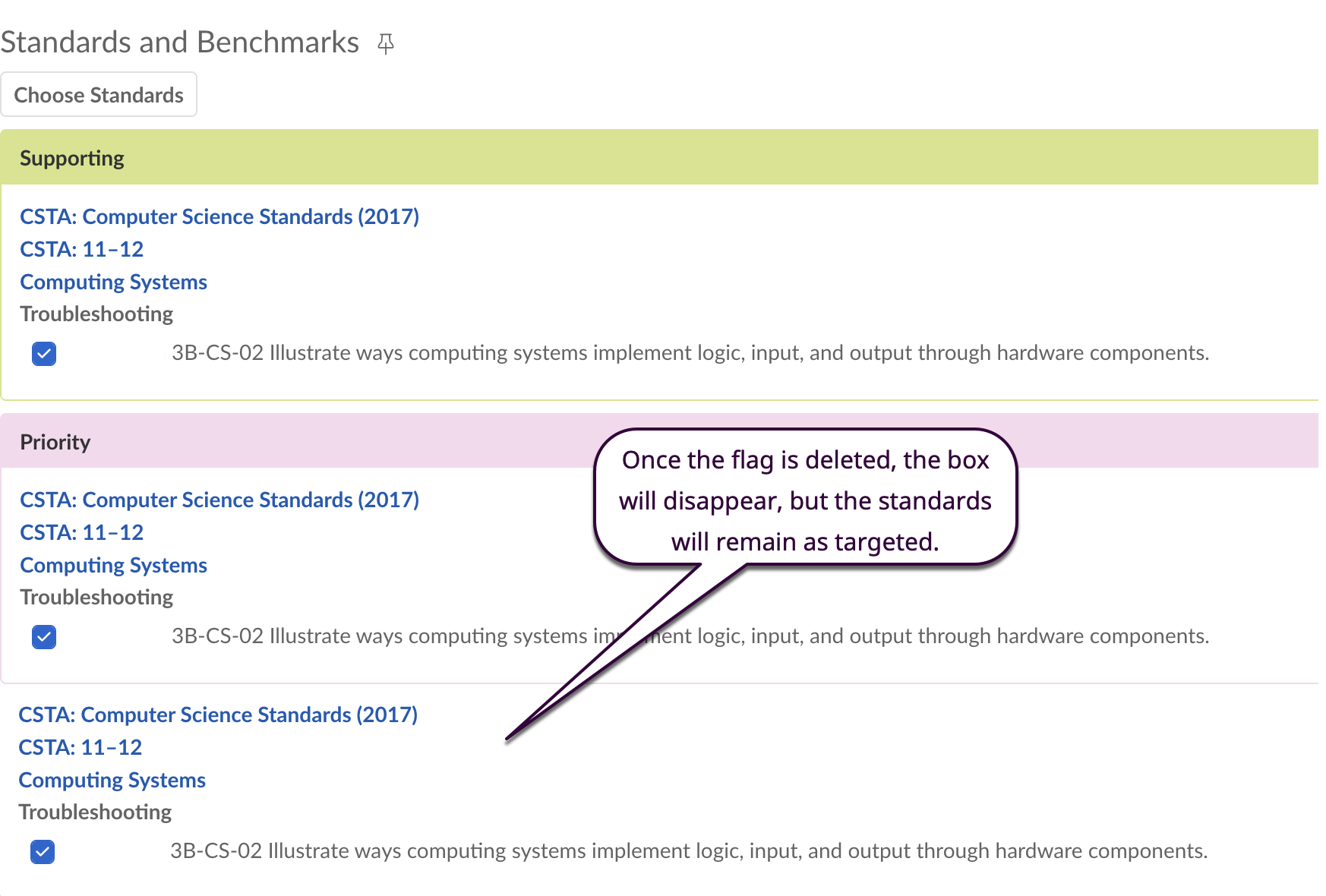Image resolution: width=1326 pixels, height=896 pixels.
Task: Collapse the green Supporting section header
Action: point(72,158)
